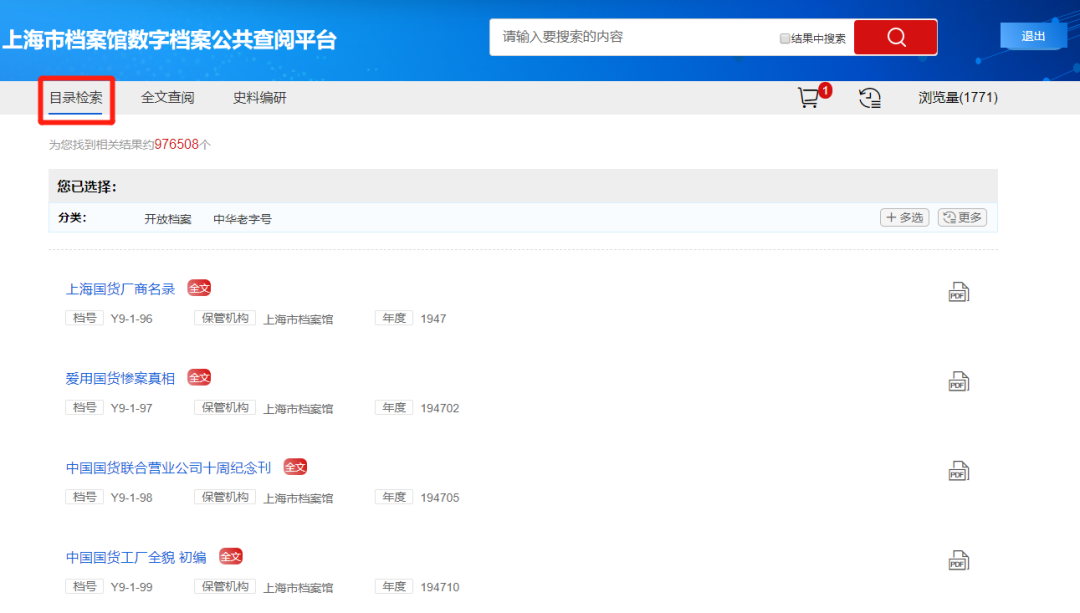The image size is (1080, 613).
Task: Open the 爱用国货惨案真相 record link
Action: coord(121,379)
